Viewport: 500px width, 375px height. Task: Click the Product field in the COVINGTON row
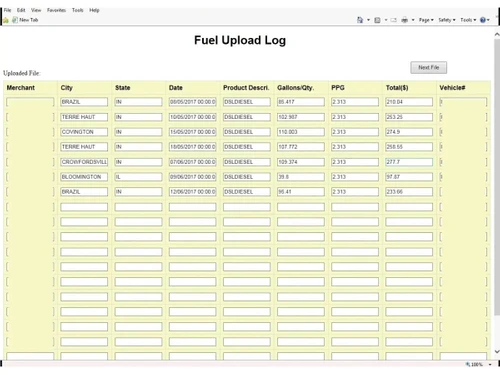247,132
